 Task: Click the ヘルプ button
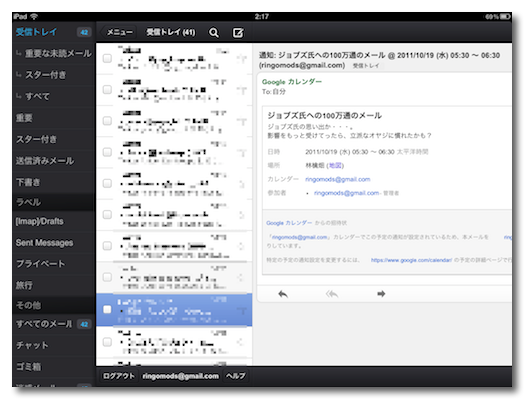pos(236,376)
